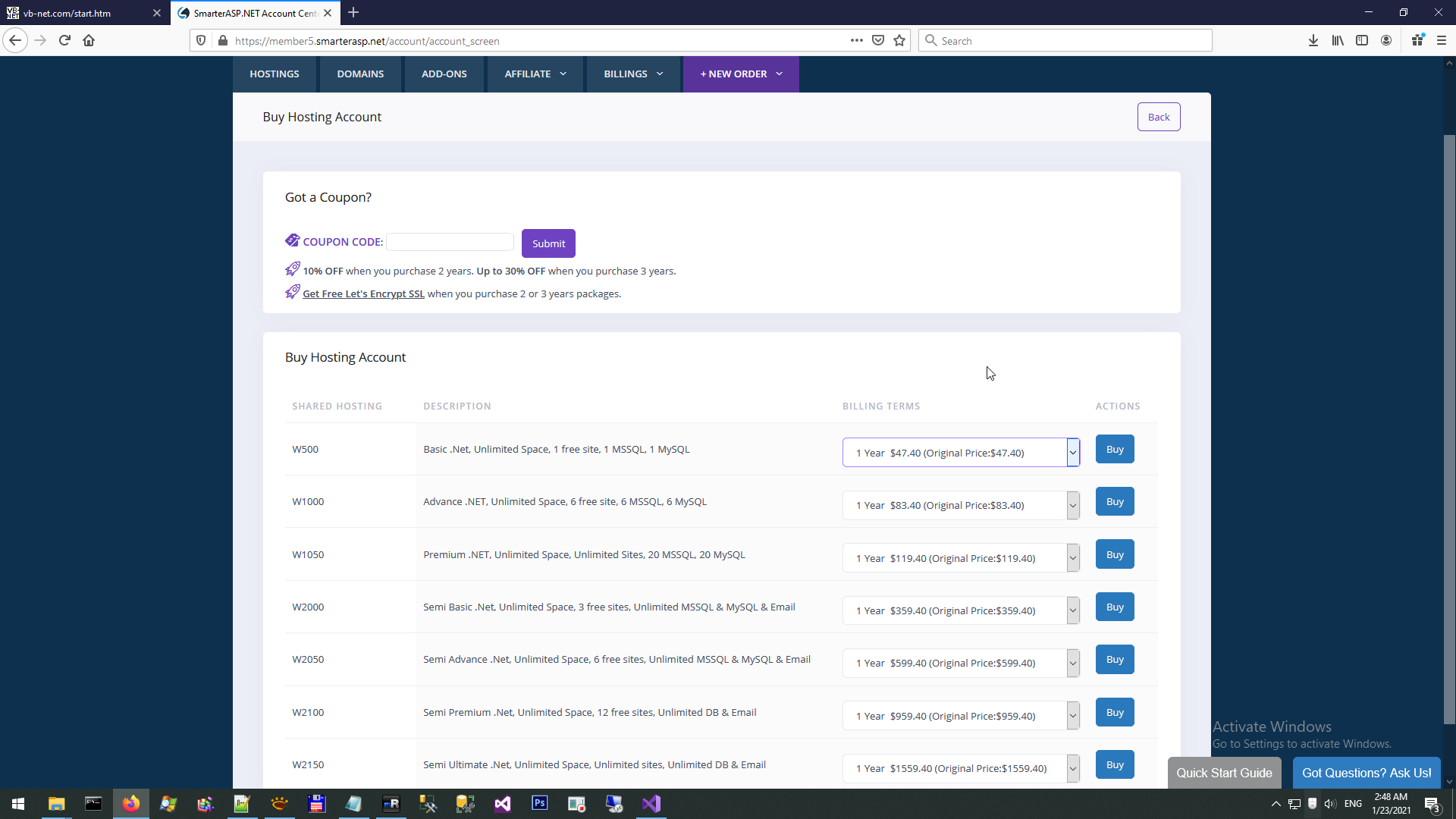Open the Firefox hamburger menu

(1442, 41)
